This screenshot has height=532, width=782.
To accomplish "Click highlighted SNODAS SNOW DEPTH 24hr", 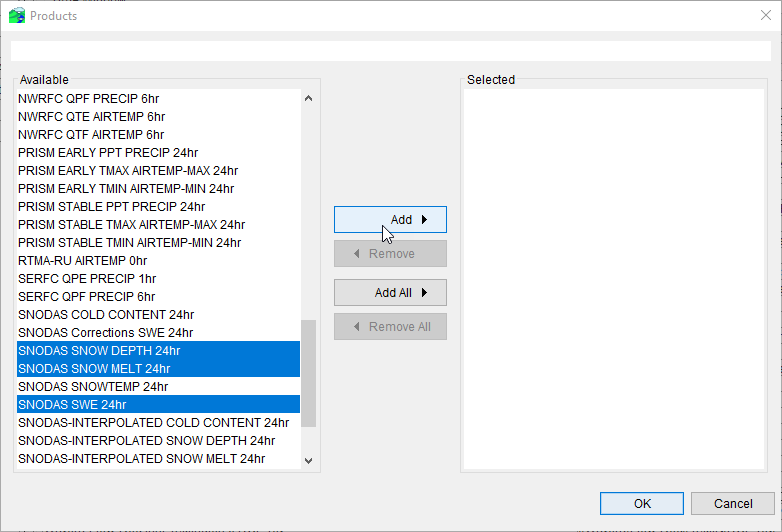I will pyautogui.click(x=159, y=351).
